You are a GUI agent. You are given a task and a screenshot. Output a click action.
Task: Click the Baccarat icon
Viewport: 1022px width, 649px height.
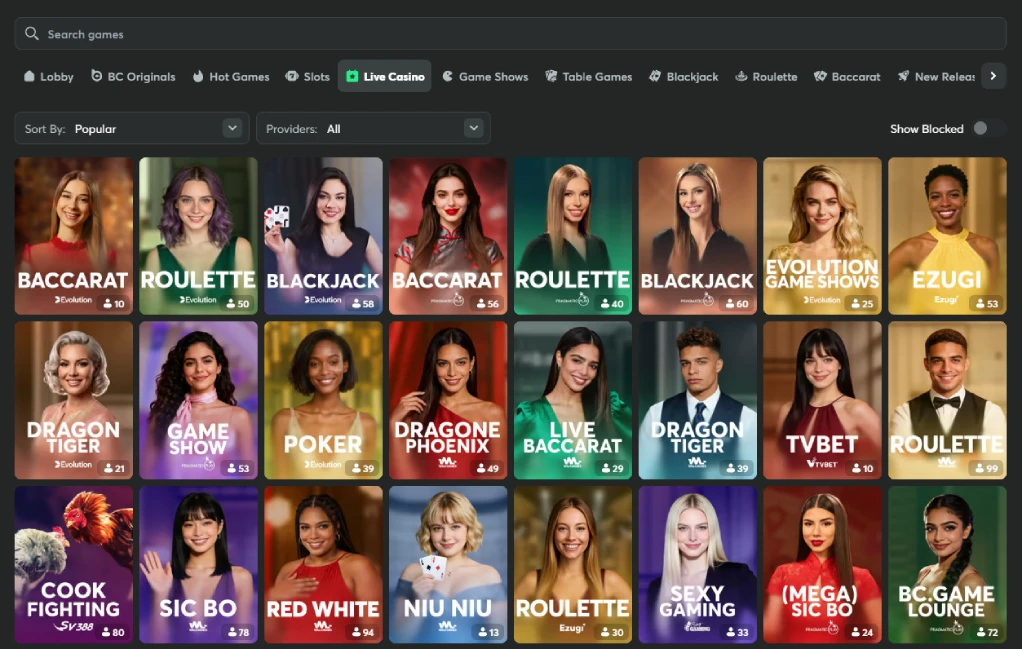tap(821, 76)
